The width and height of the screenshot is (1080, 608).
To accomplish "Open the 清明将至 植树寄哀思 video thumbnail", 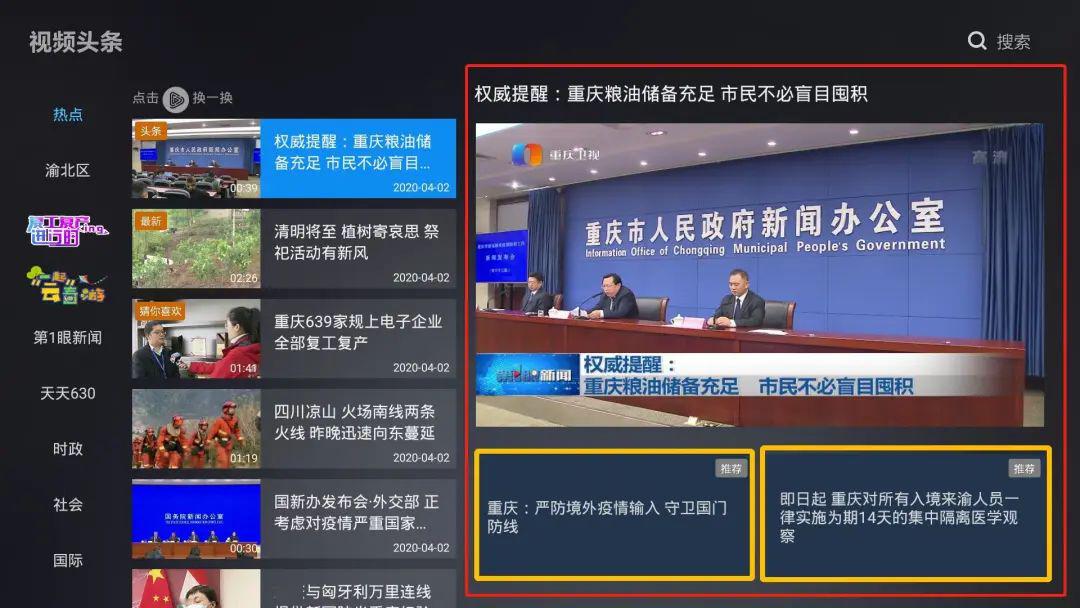I will point(196,248).
